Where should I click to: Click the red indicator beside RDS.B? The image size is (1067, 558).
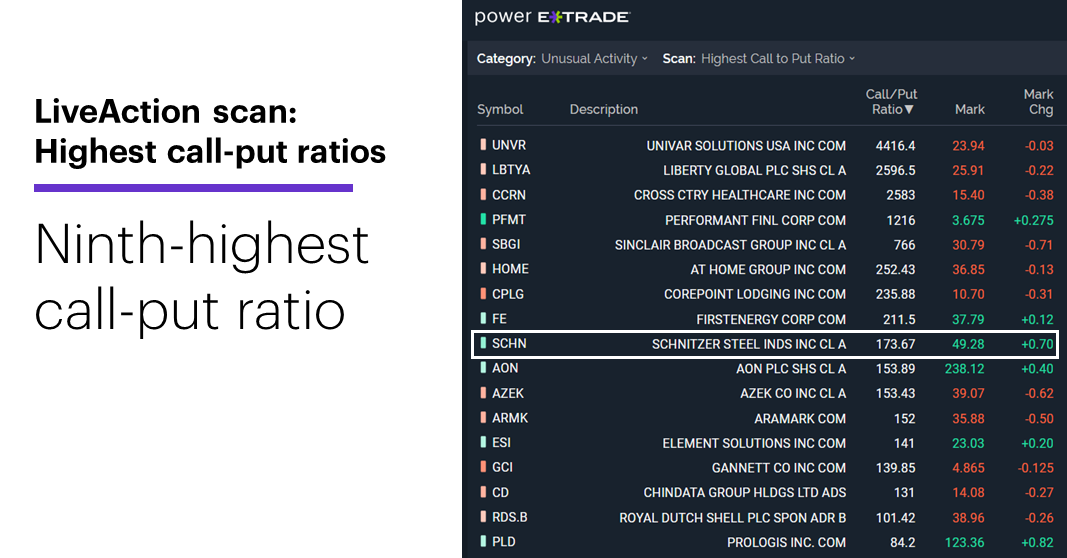(483, 517)
